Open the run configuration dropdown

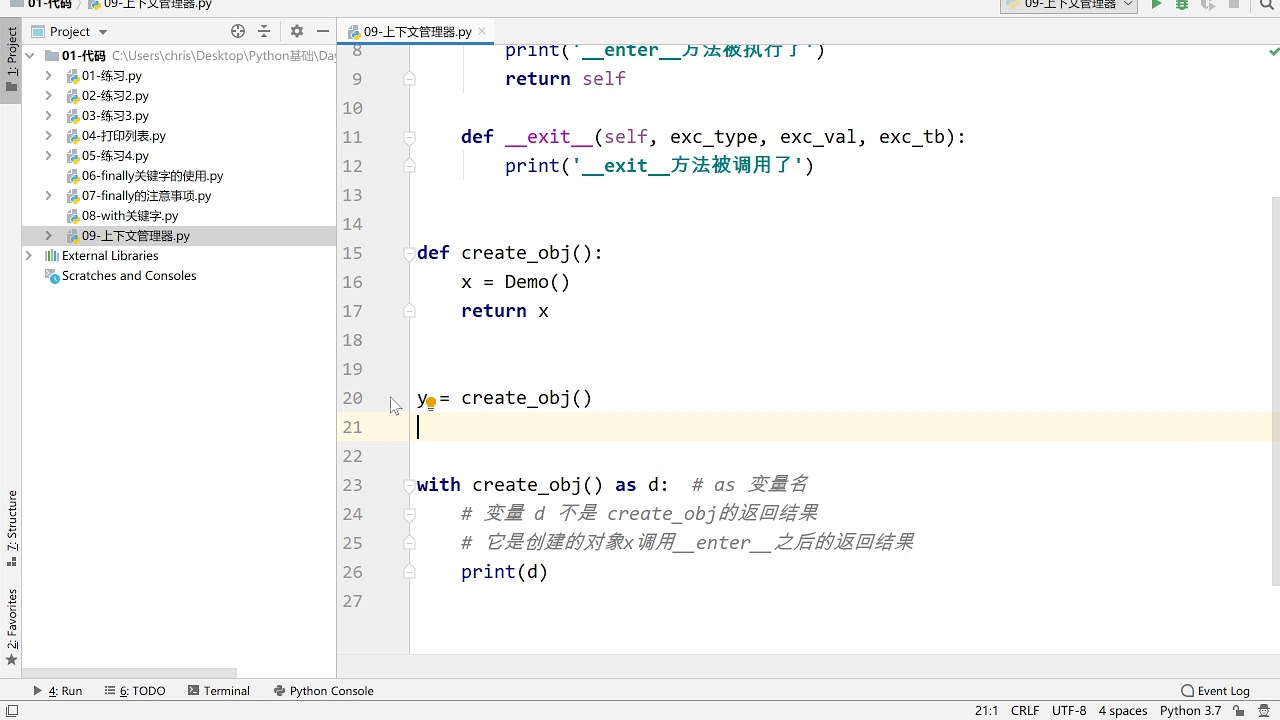pyautogui.click(x=1069, y=5)
